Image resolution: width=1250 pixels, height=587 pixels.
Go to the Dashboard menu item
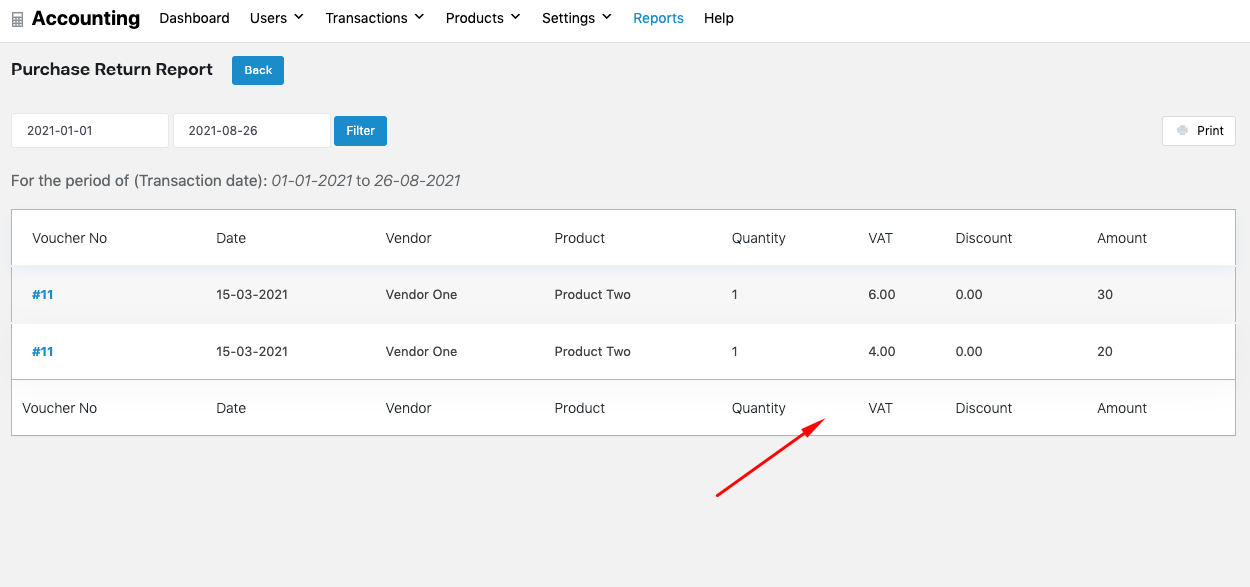tap(194, 17)
